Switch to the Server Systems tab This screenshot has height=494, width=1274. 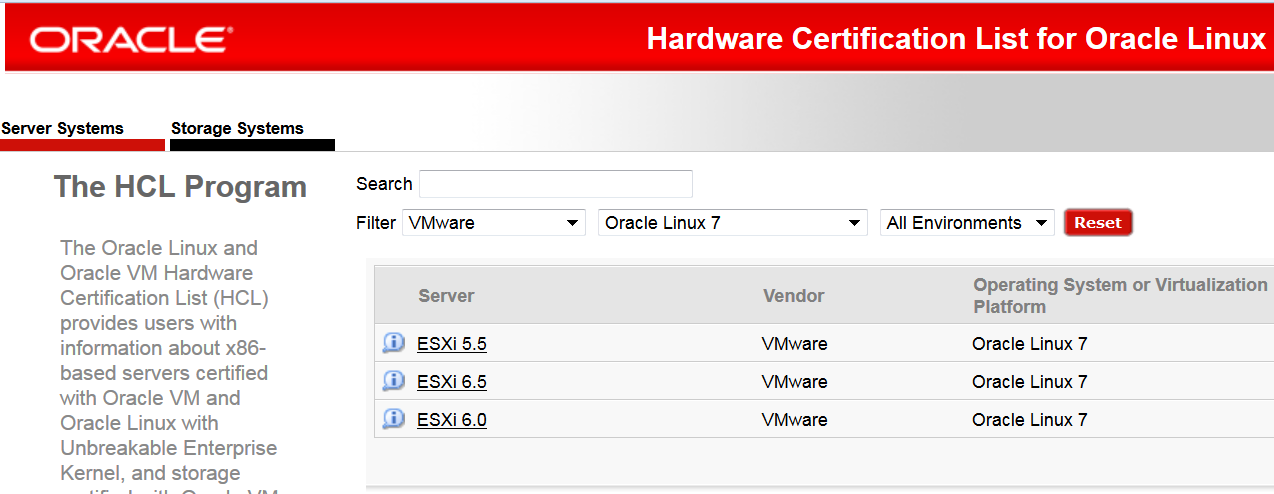[63, 129]
